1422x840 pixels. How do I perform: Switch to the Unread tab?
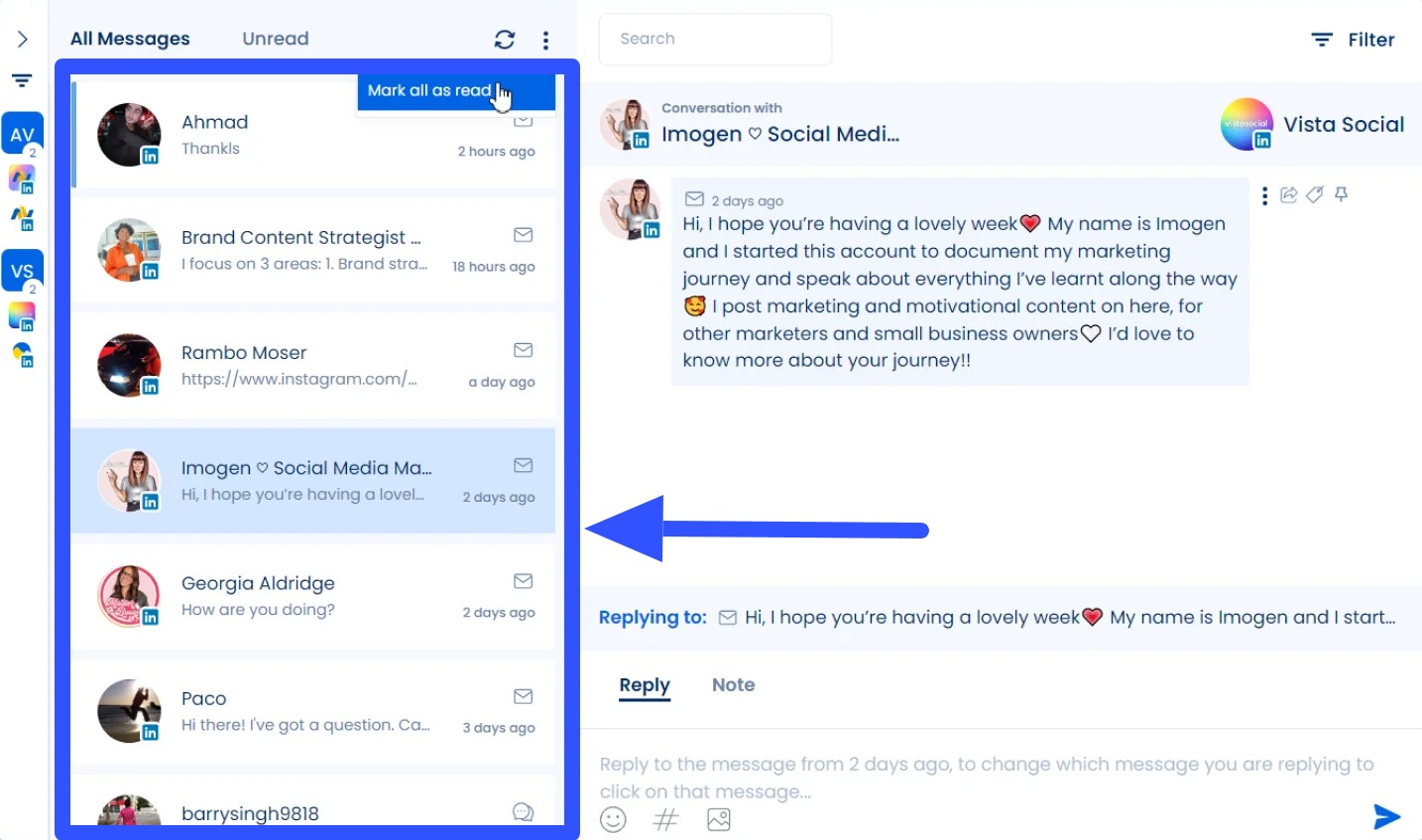pos(275,38)
